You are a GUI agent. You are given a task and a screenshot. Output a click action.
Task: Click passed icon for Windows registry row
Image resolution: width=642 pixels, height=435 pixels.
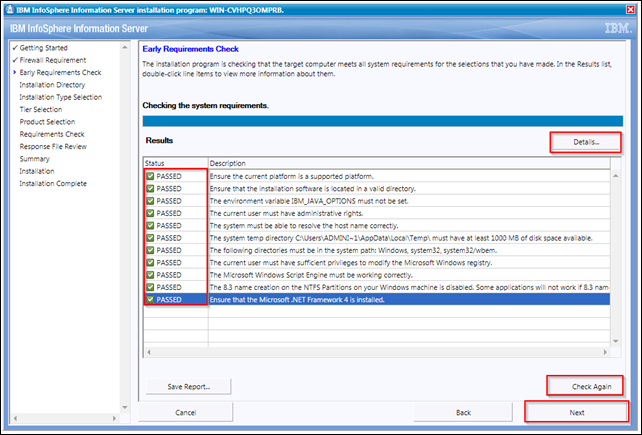tap(150, 262)
